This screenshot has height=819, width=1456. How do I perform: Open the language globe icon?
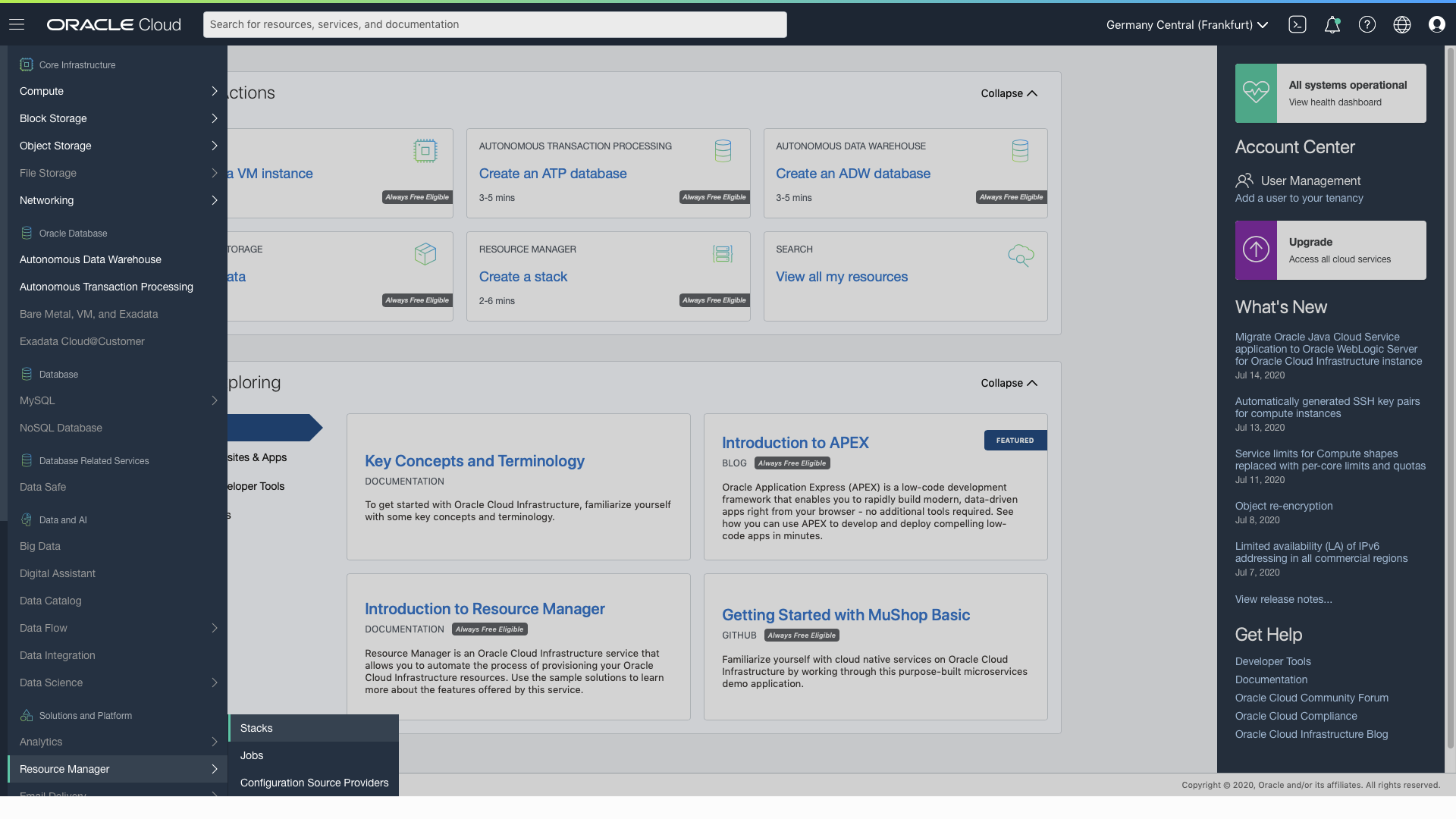(1402, 24)
